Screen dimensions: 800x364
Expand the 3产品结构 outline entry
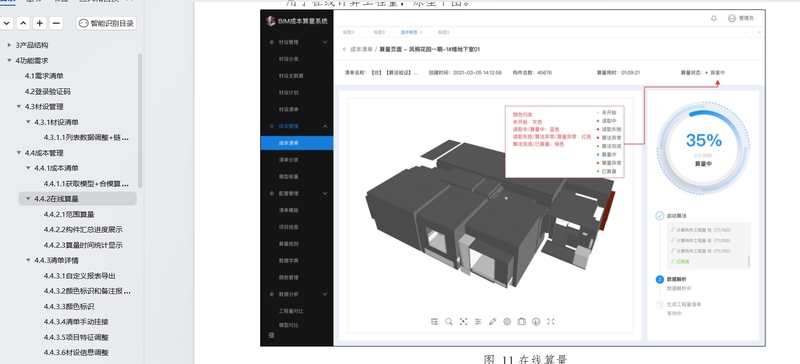pyautogui.click(x=9, y=45)
